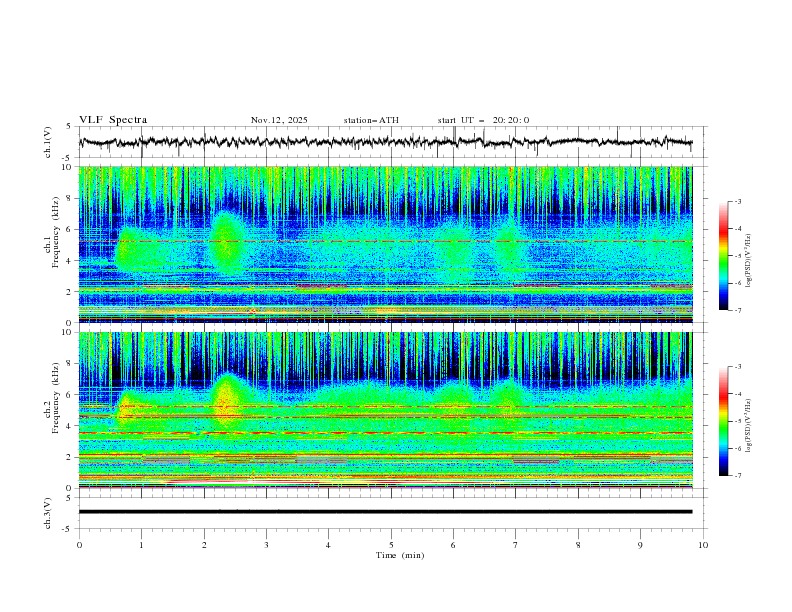
Task: Click the lower color bar's log(PSD) label
Action: pos(748,426)
